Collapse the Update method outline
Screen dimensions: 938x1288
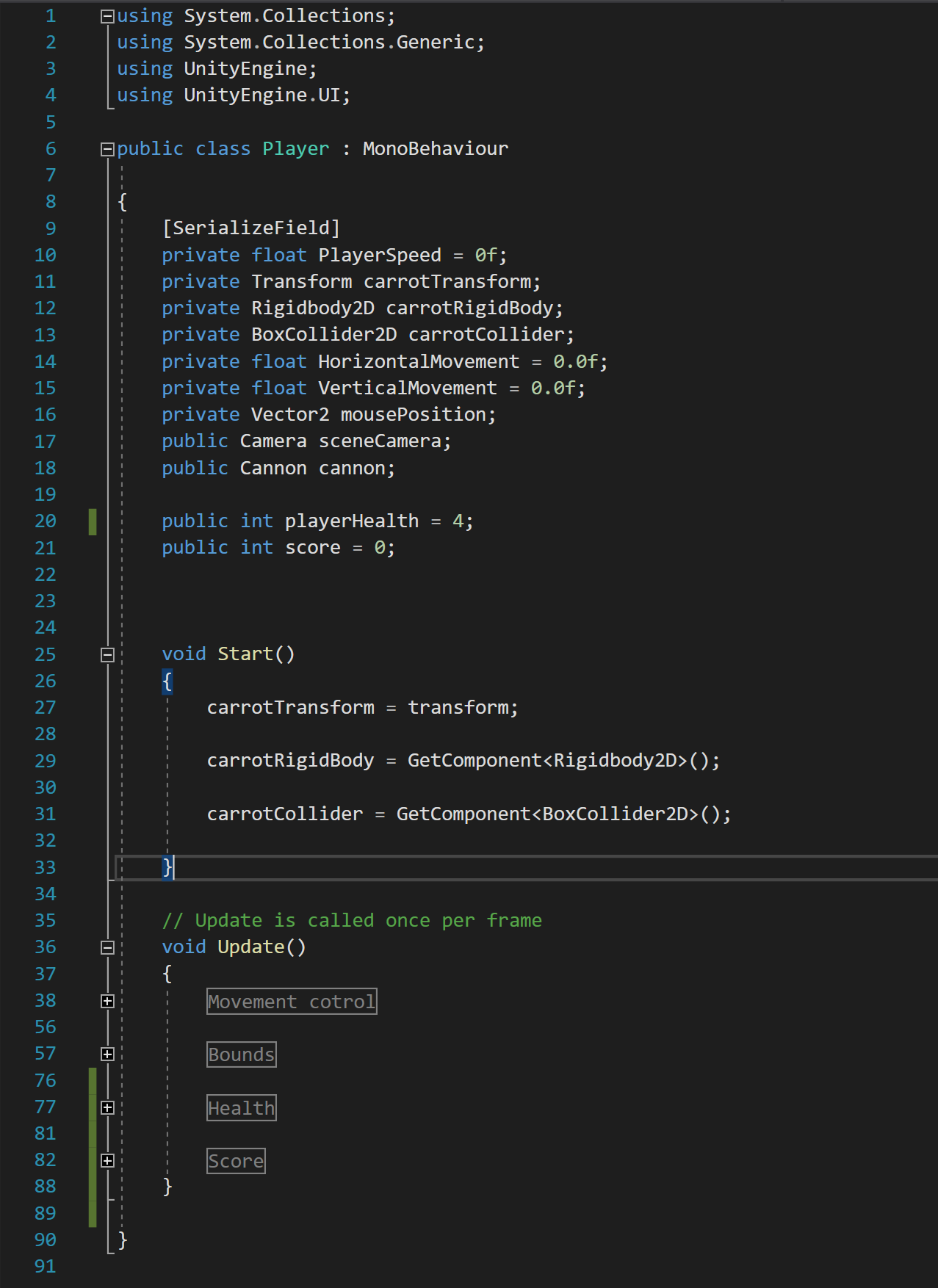click(107, 947)
